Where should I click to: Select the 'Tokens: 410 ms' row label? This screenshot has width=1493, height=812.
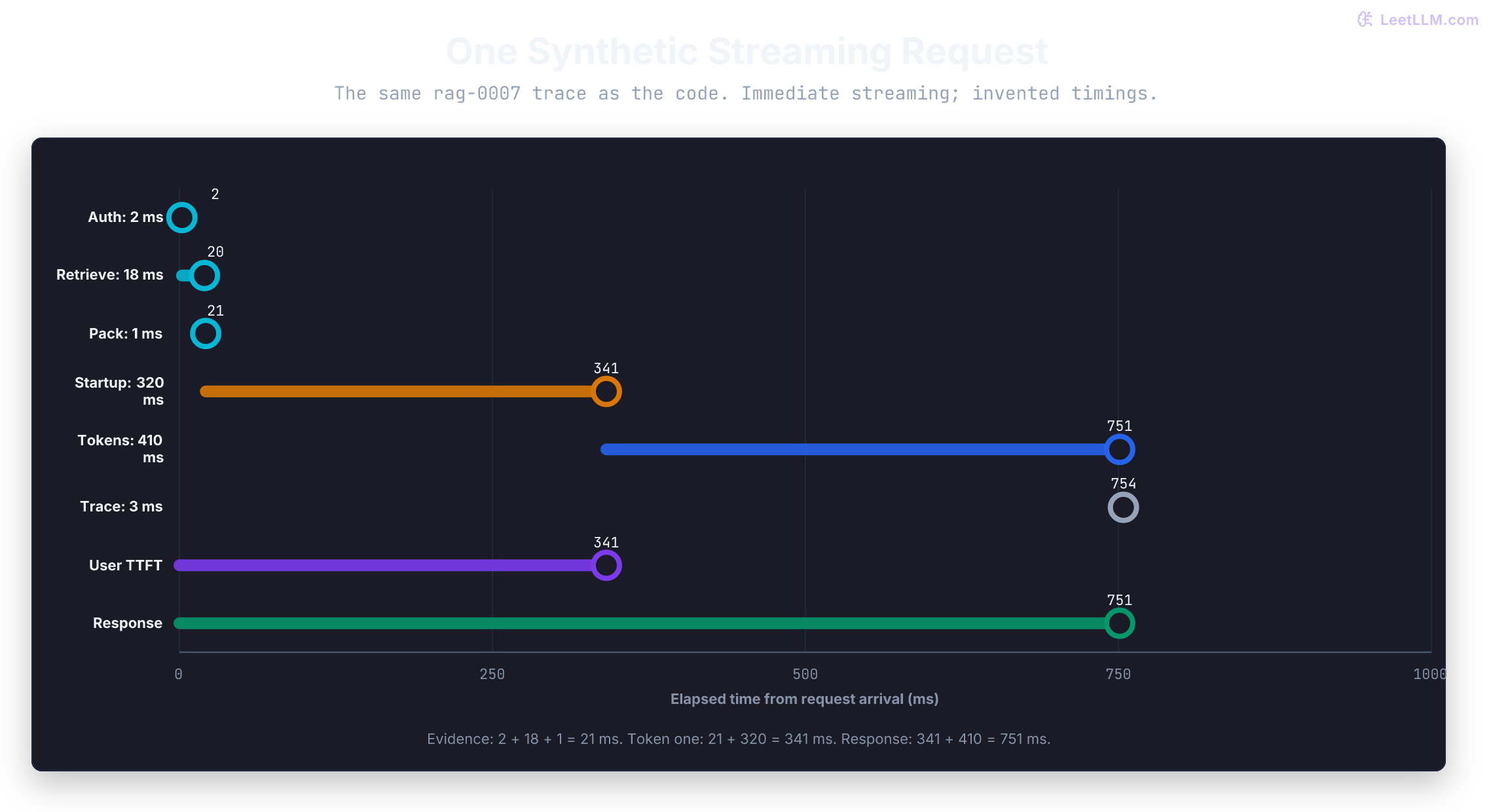tap(120, 449)
